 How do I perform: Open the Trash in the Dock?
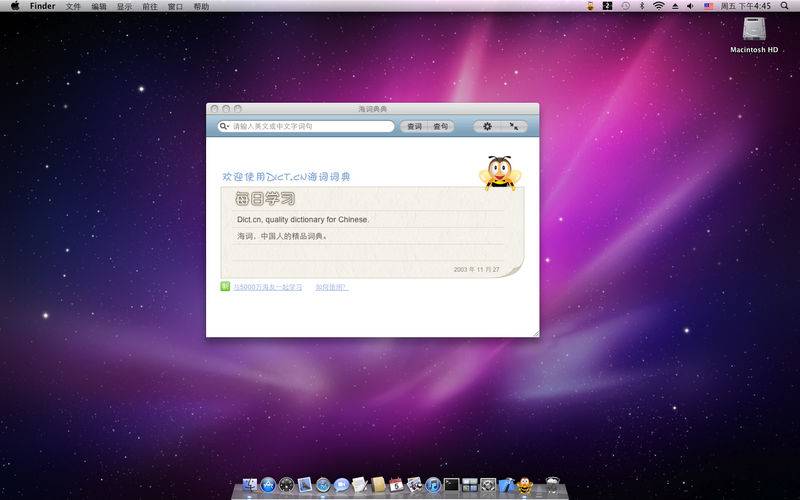[x=553, y=484]
